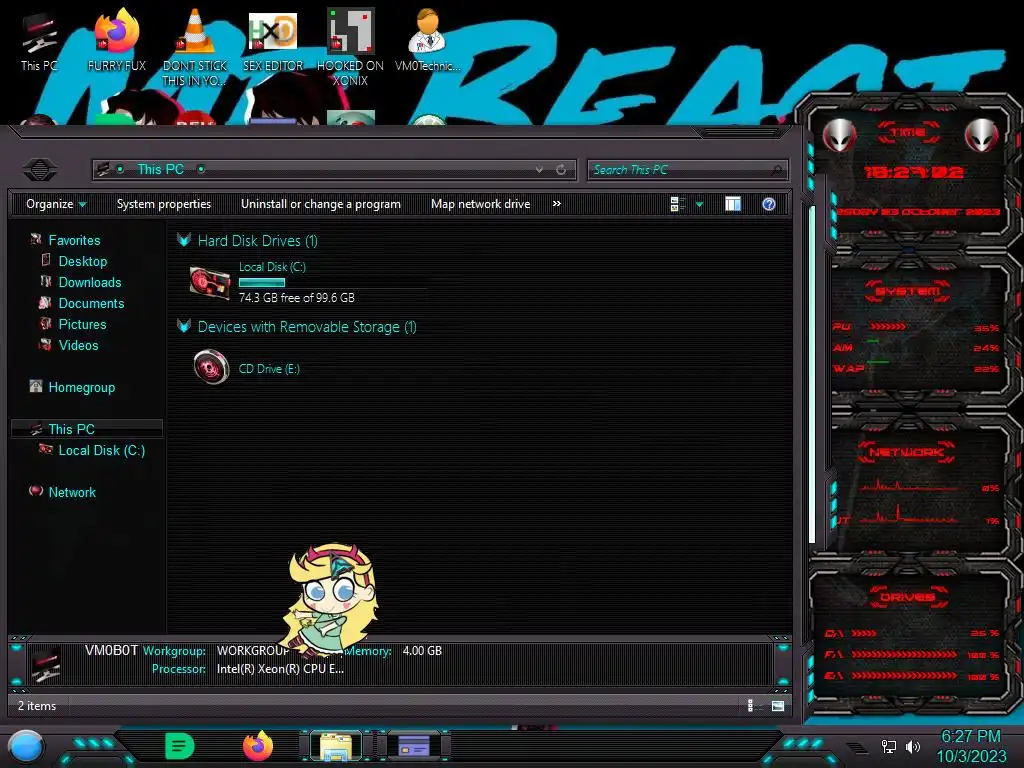Show more toolbar commands chevron
The height and width of the screenshot is (768, 1024).
[x=556, y=204]
